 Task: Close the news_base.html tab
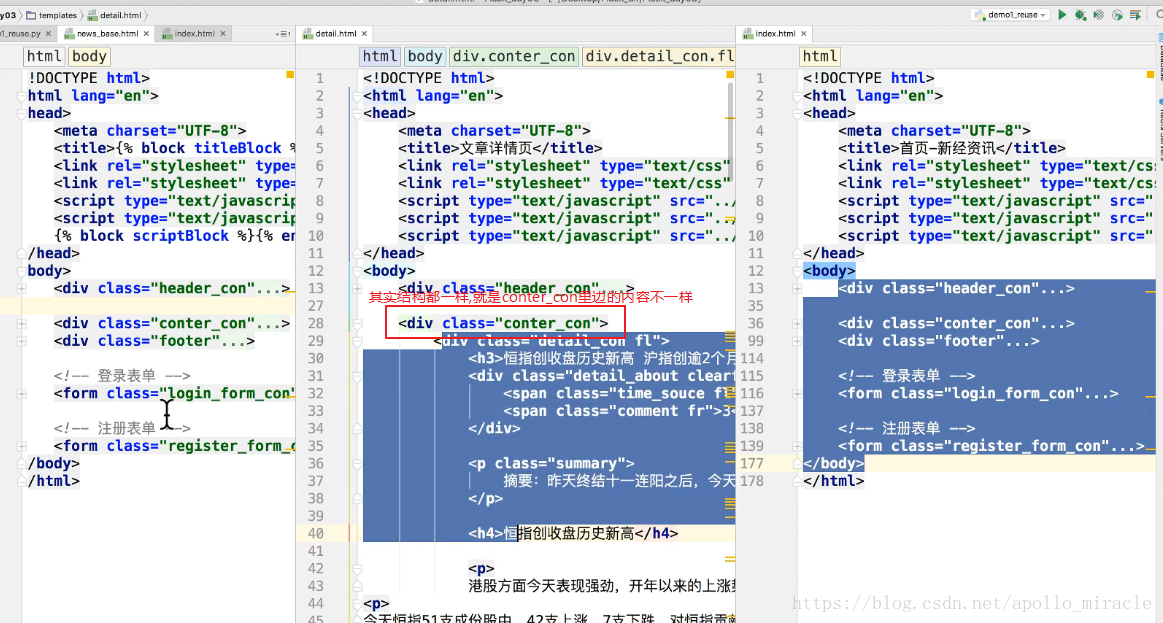(146, 33)
